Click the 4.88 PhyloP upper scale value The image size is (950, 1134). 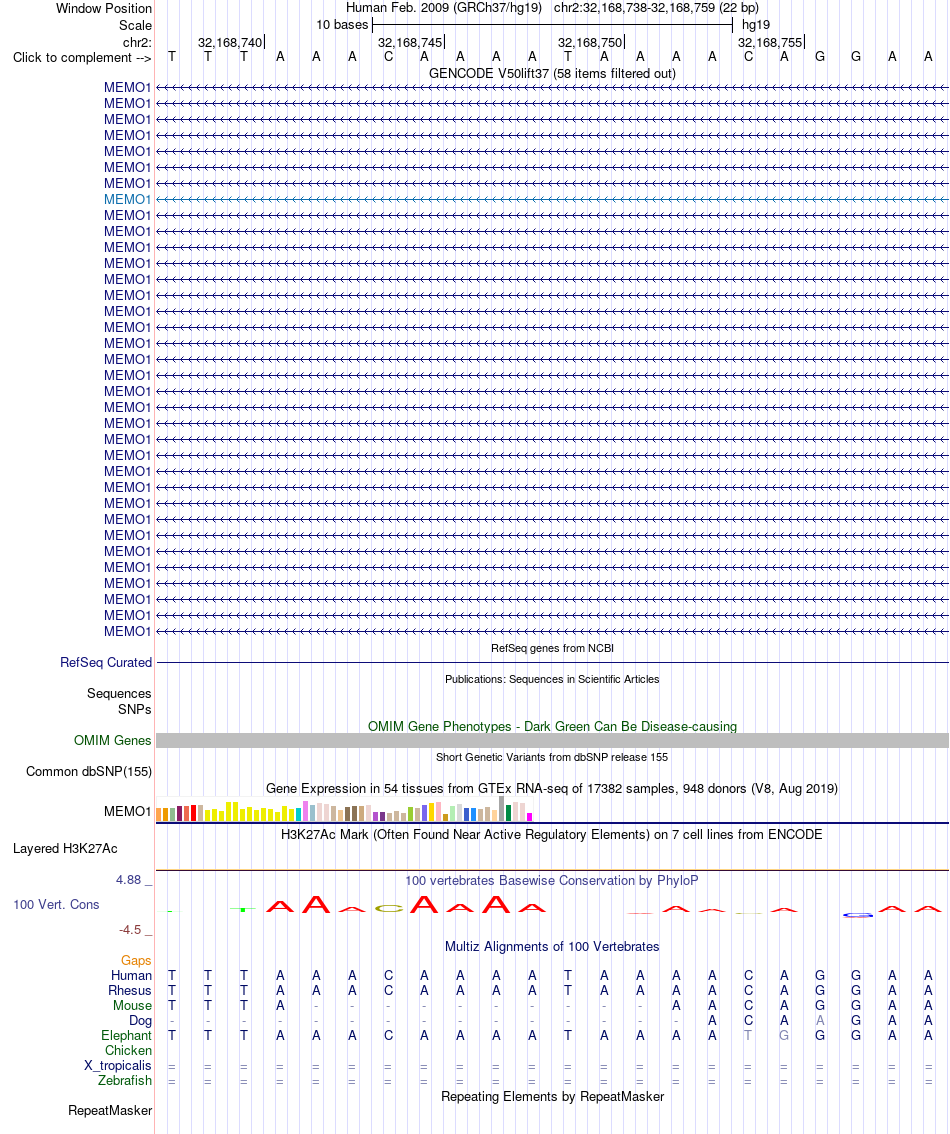[x=129, y=880]
